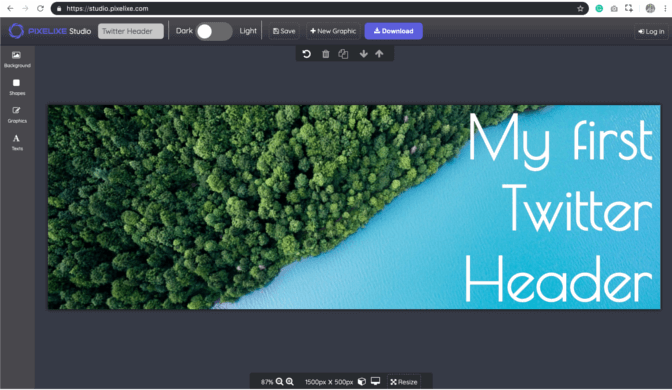The image size is (672, 390).
Task: Open the Texts panel
Action: coord(17,142)
